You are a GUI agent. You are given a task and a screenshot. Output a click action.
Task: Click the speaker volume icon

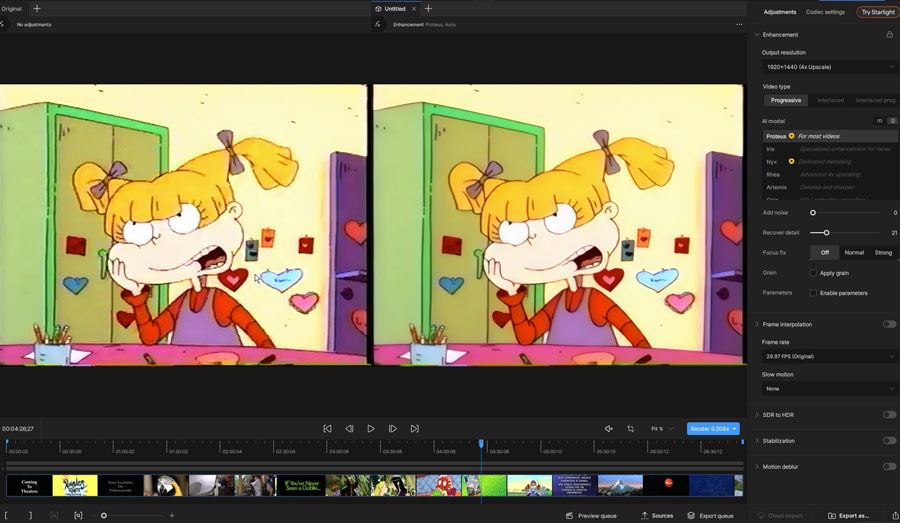608,429
